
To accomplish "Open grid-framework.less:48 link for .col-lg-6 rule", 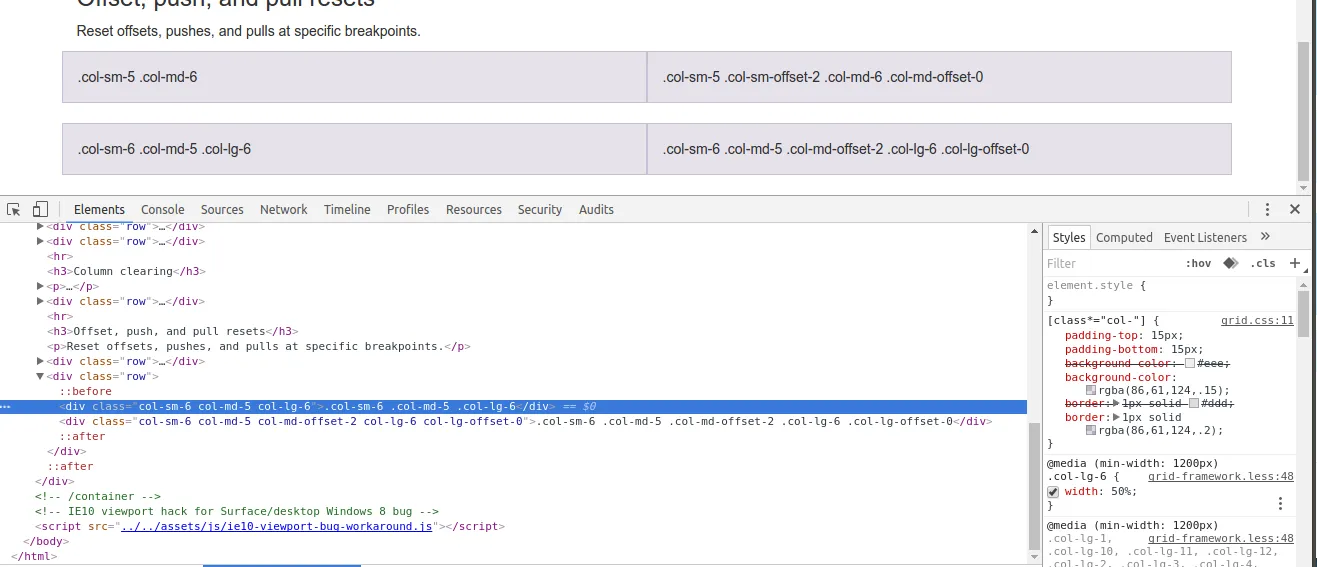I will coord(1220,477).
